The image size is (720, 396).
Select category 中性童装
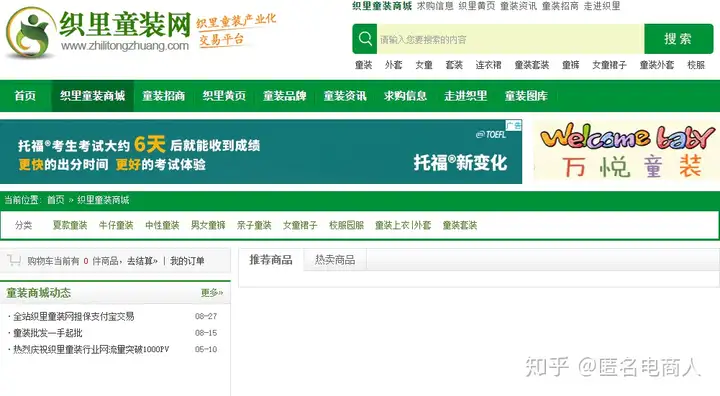(x=162, y=225)
